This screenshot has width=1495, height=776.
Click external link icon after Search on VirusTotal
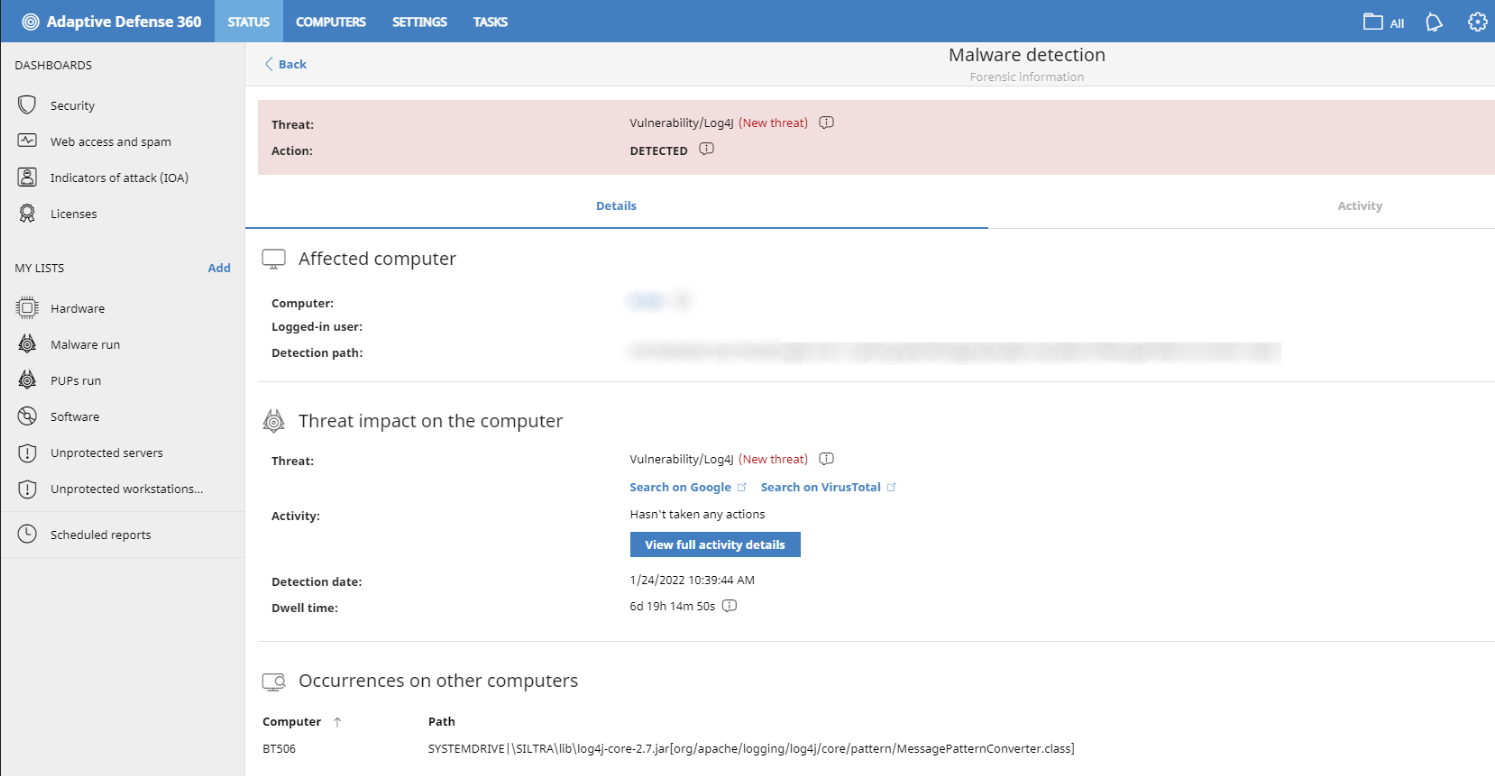892,487
